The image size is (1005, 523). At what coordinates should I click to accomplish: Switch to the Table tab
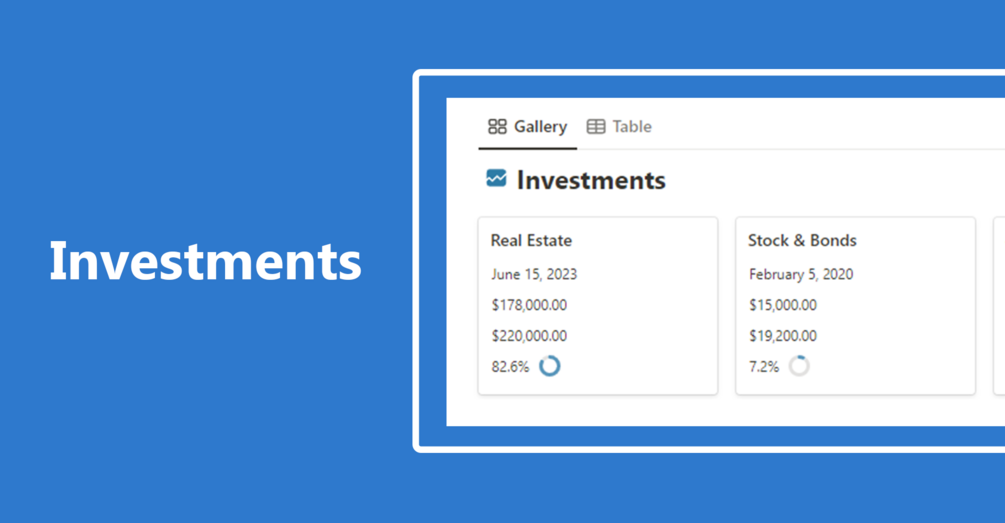click(x=619, y=127)
